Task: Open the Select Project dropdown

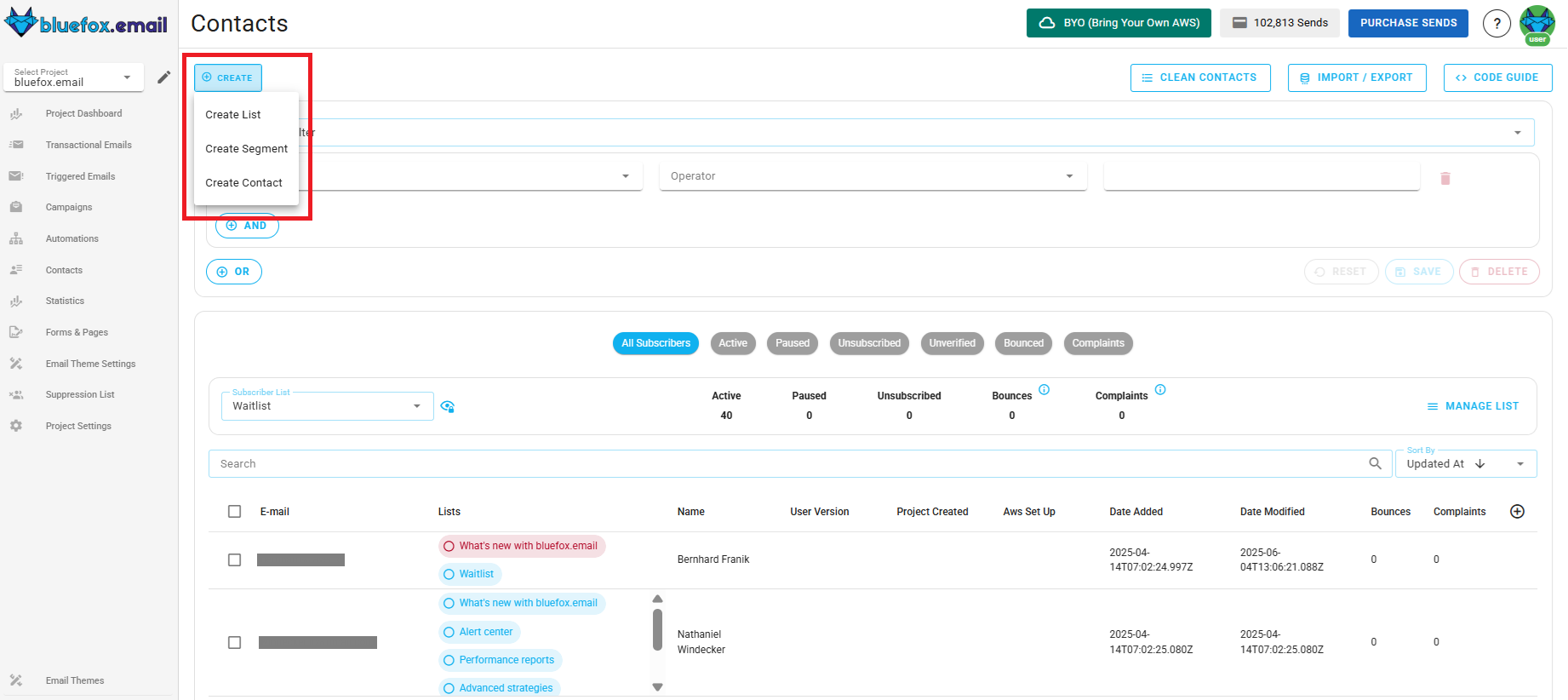Action: pos(73,77)
